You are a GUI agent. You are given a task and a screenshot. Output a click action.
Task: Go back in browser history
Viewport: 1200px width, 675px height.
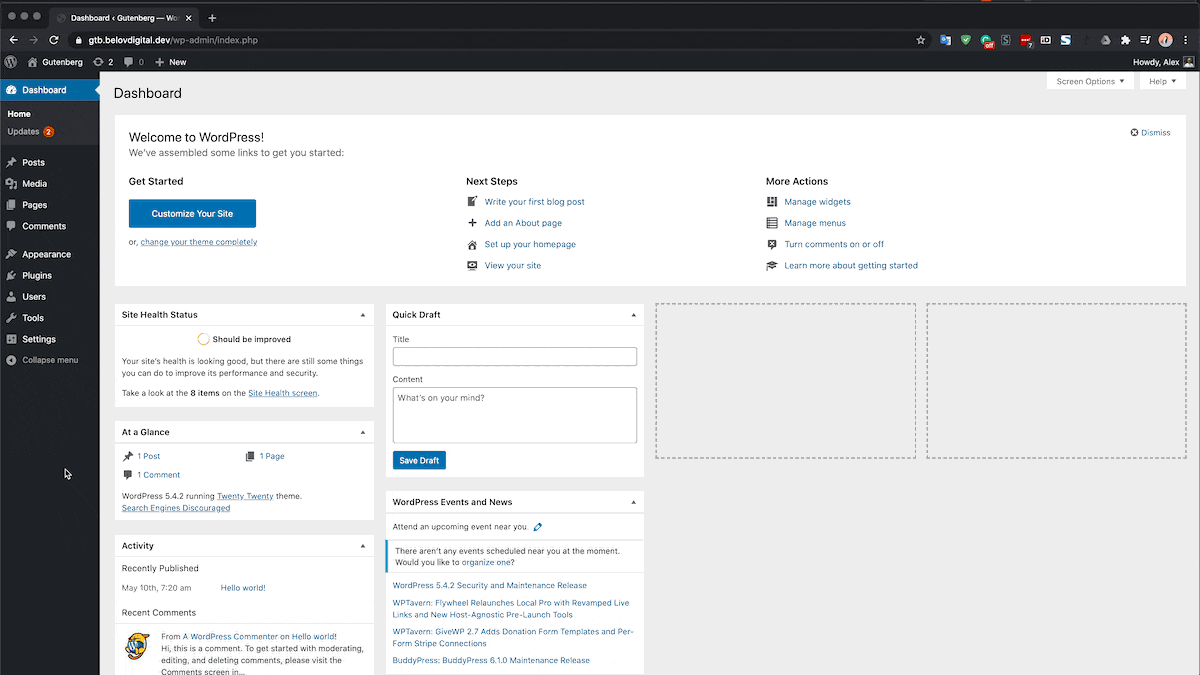pos(13,40)
